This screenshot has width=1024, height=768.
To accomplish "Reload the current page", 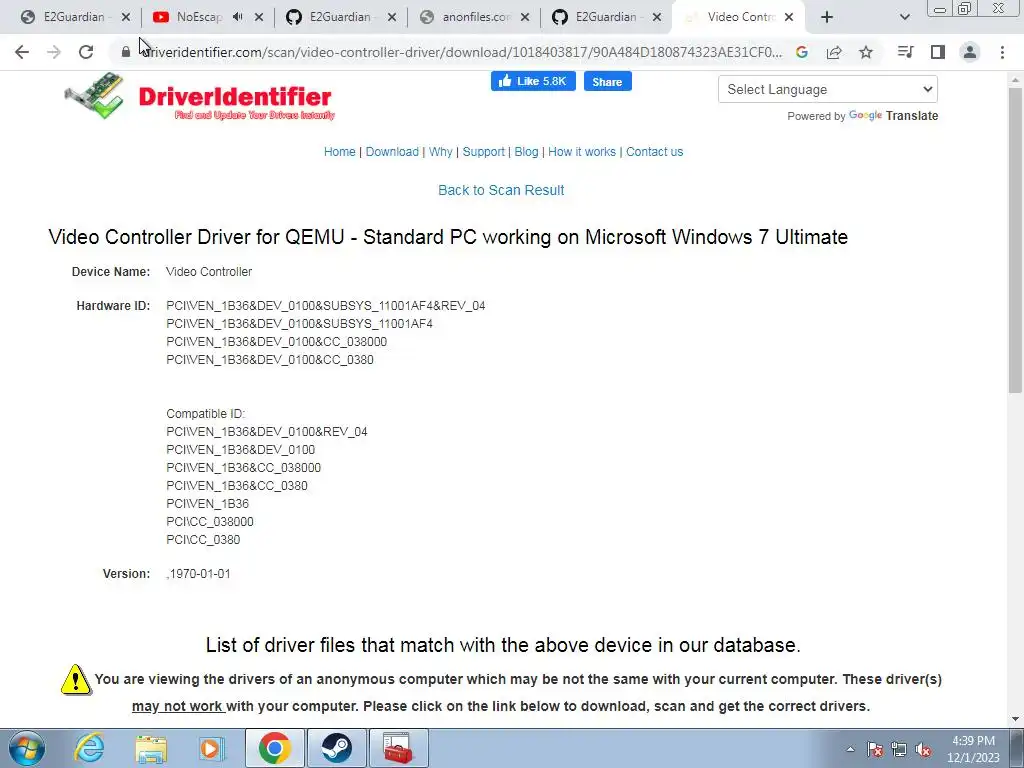I will coord(86,52).
